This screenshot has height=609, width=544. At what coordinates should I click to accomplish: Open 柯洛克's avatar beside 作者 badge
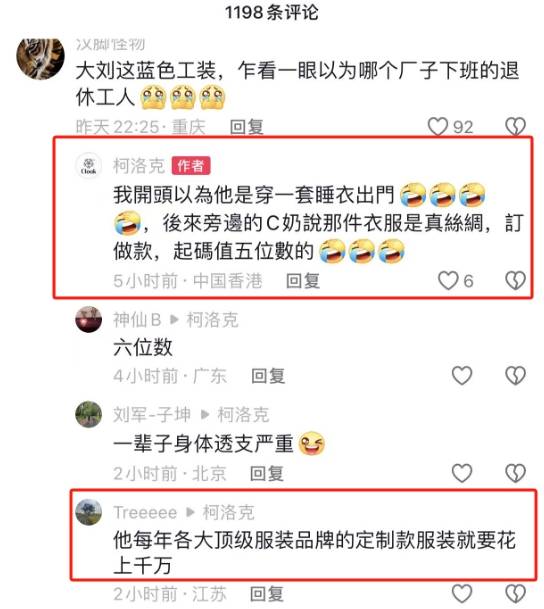[x=89, y=166]
